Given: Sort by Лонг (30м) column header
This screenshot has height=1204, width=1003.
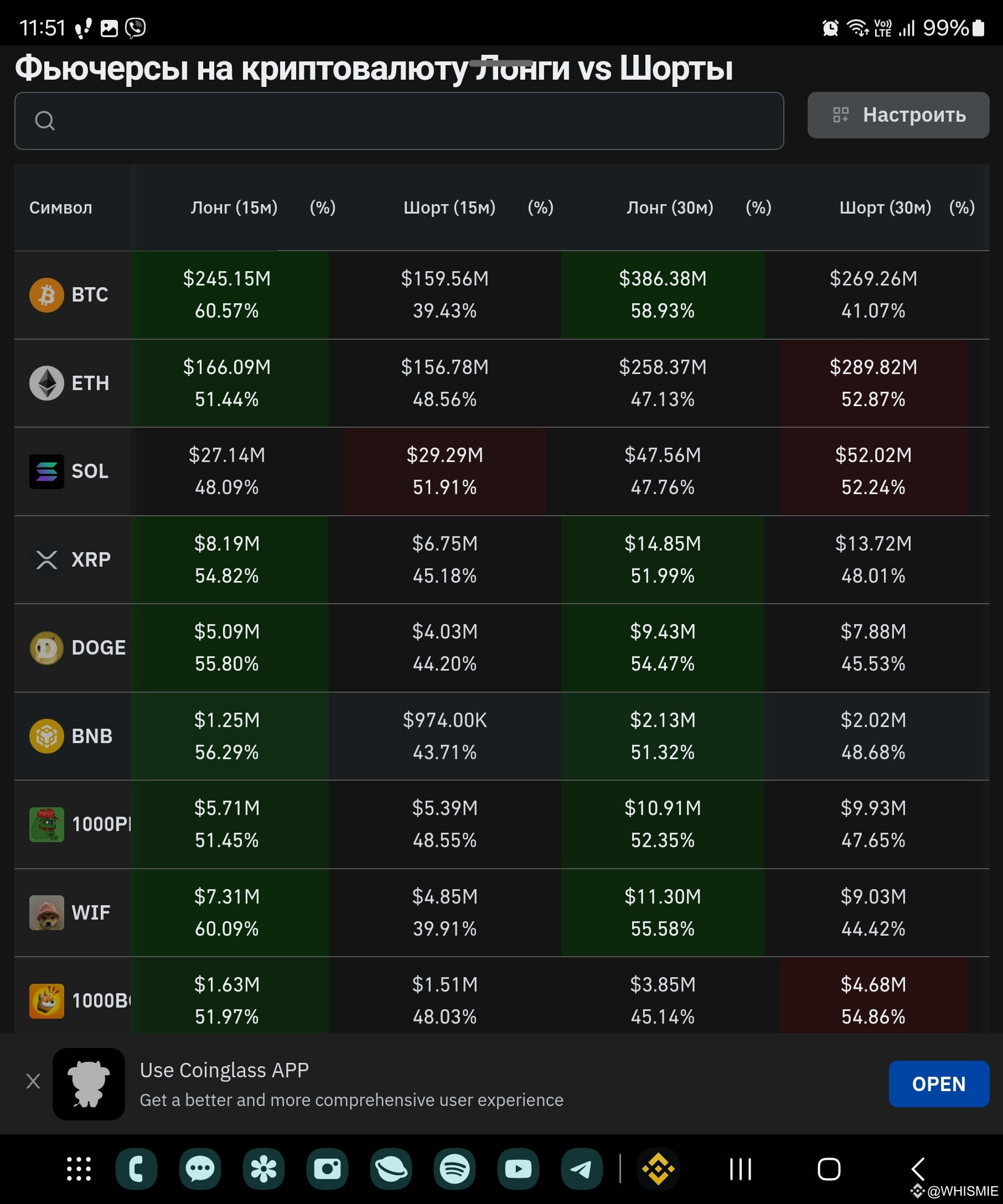Looking at the screenshot, I should pos(670,207).
